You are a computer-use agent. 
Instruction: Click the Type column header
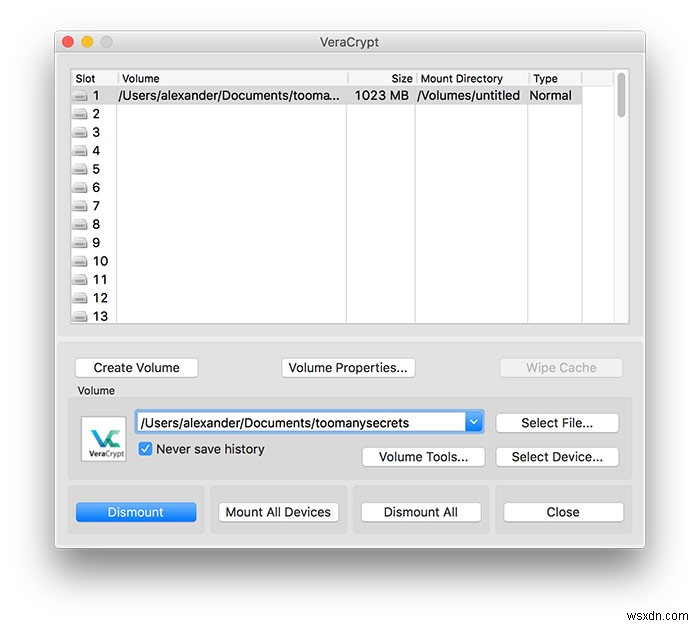pos(555,79)
